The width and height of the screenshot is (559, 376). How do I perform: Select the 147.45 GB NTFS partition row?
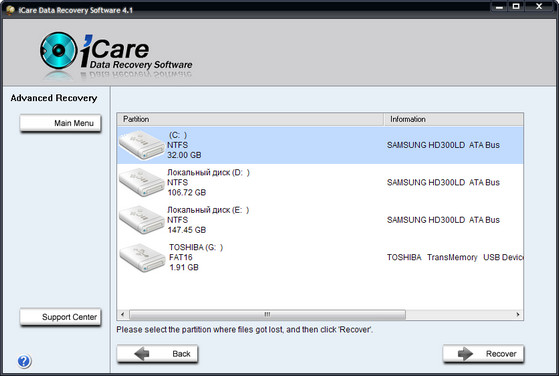pyautogui.click(x=320, y=220)
